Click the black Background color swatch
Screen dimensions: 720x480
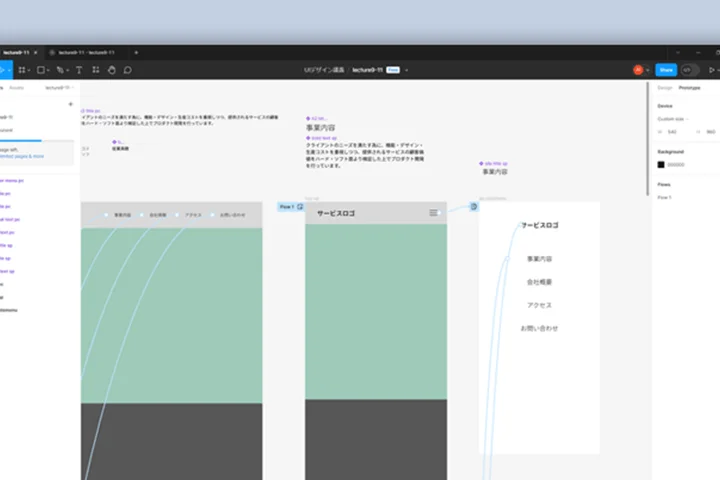pos(661,164)
